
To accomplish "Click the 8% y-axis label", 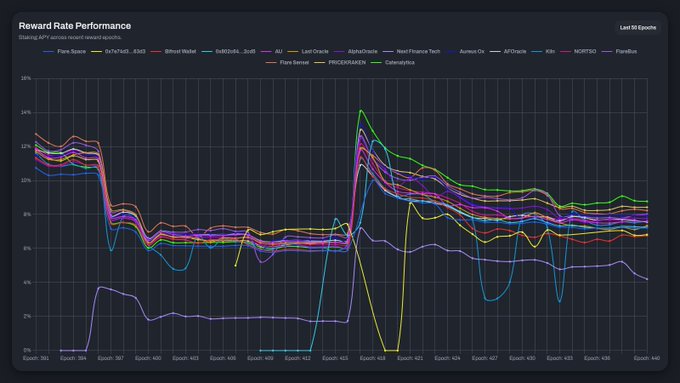I will 27,214.
